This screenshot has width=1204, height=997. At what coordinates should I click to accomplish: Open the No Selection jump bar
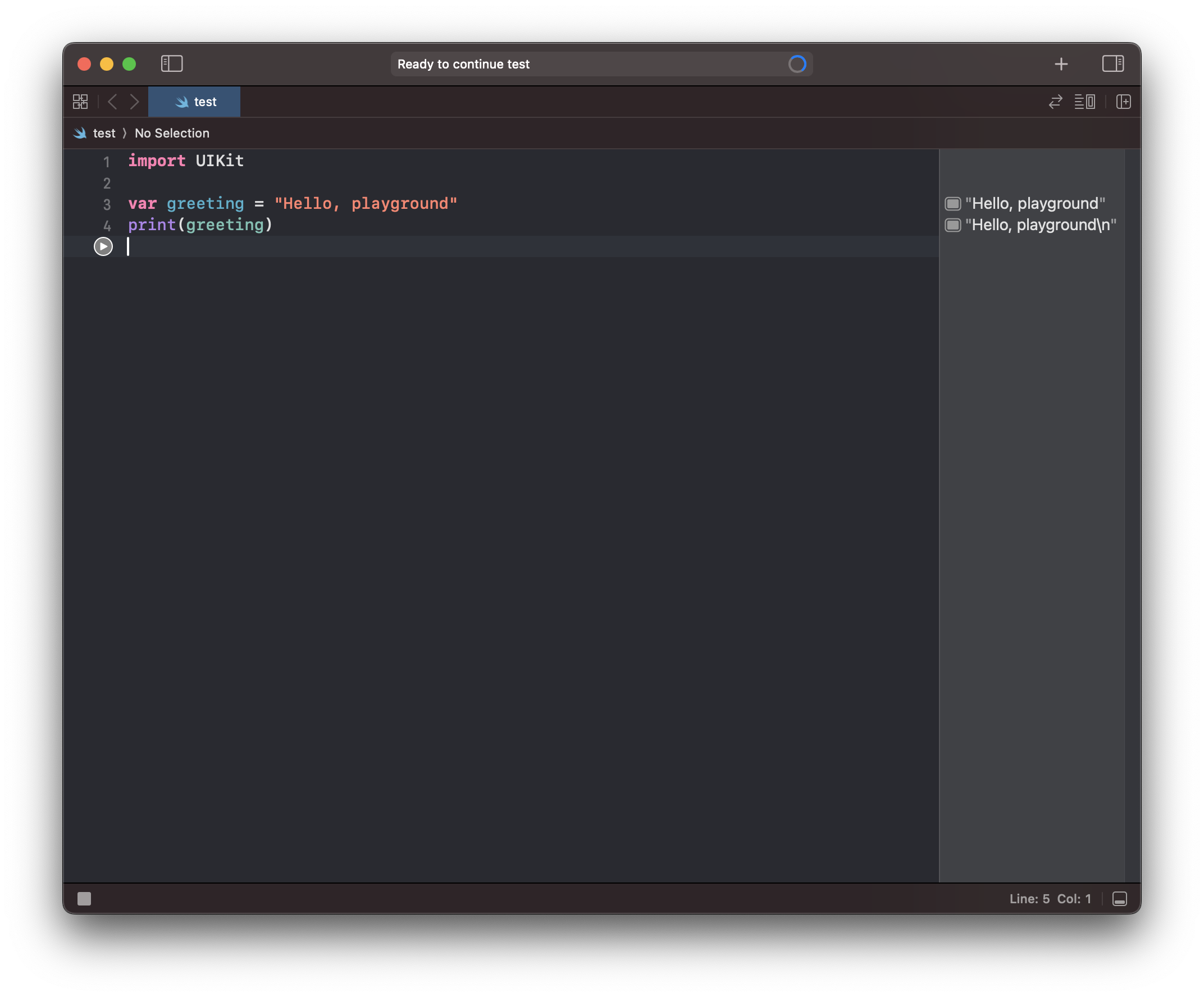coord(171,134)
